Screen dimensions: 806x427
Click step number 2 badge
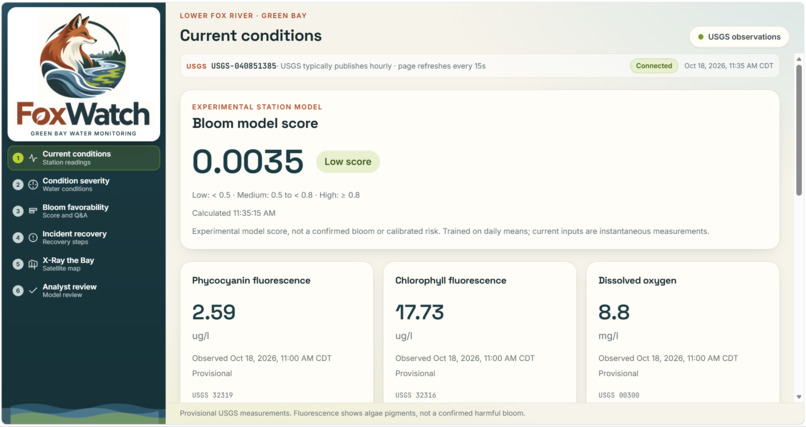18,184
